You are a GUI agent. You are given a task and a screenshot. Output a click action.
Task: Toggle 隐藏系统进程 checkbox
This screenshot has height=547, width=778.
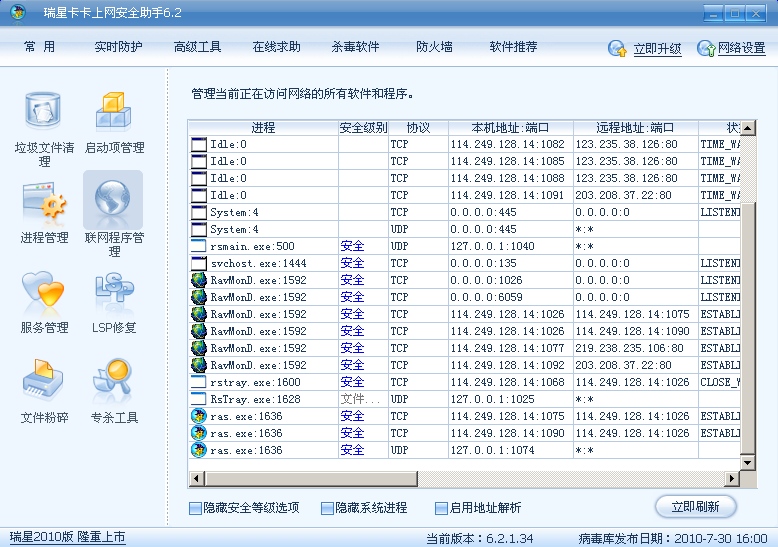pyautogui.click(x=327, y=508)
